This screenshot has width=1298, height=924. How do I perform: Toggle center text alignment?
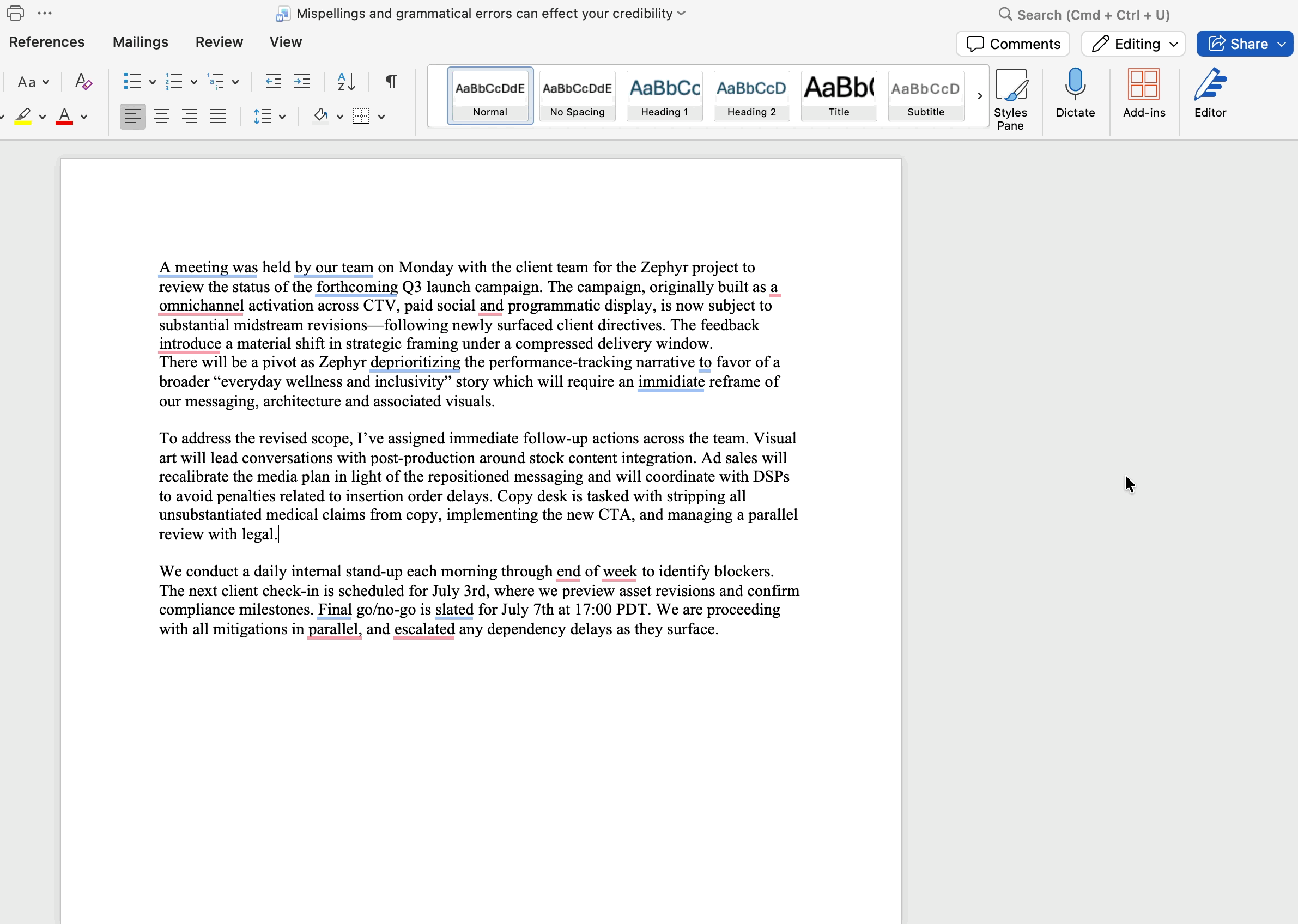point(162,117)
